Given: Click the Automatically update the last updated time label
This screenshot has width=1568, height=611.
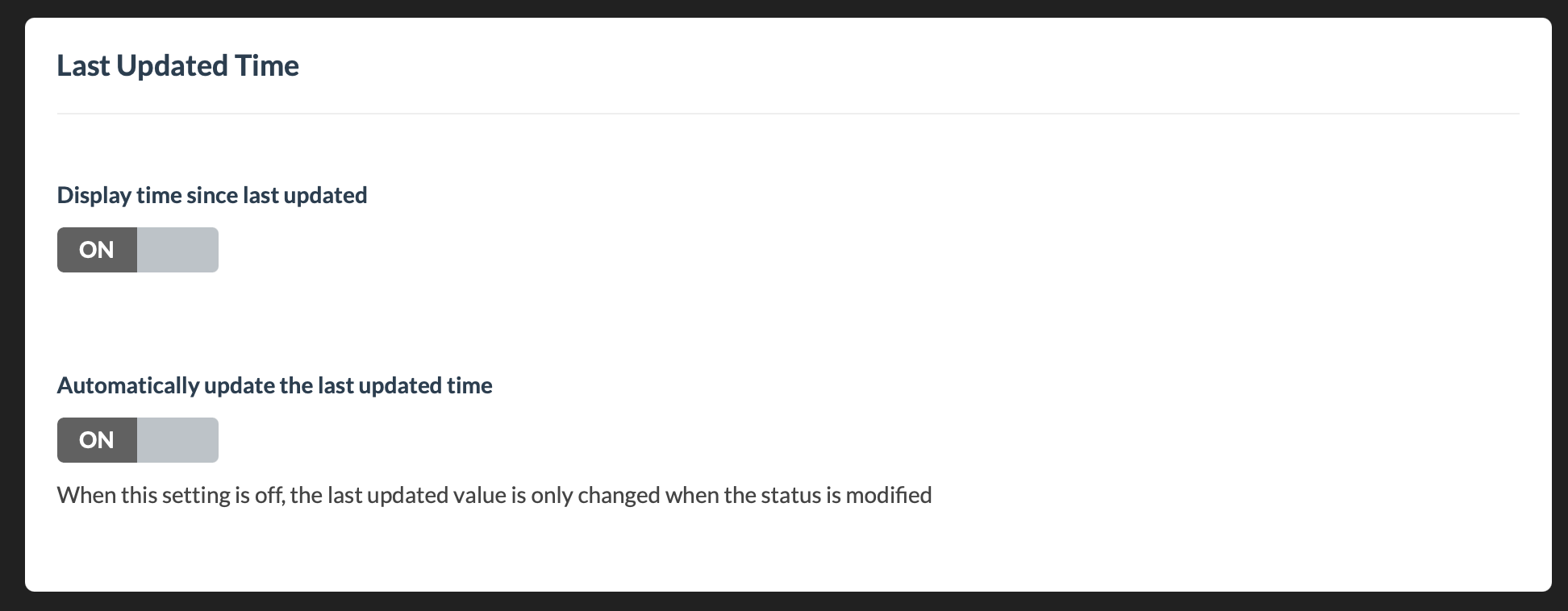Looking at the screenshot, I should point(274,385).
